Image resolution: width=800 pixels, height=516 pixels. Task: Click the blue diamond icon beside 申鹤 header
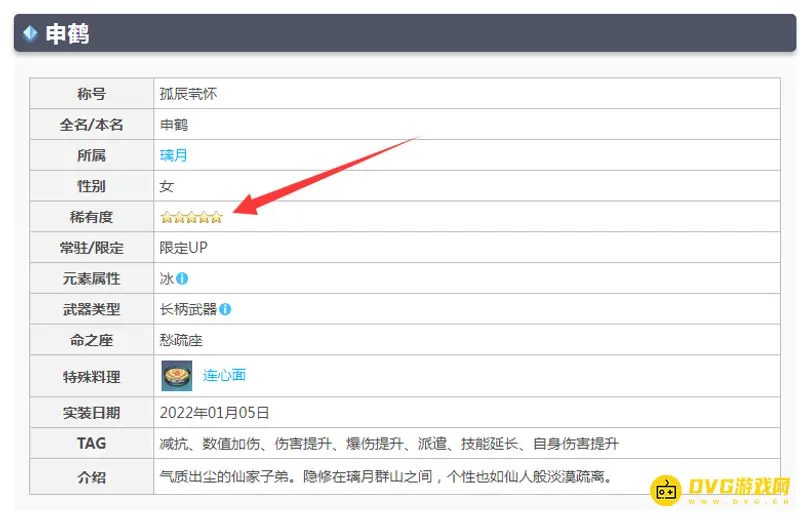point(30,34)
